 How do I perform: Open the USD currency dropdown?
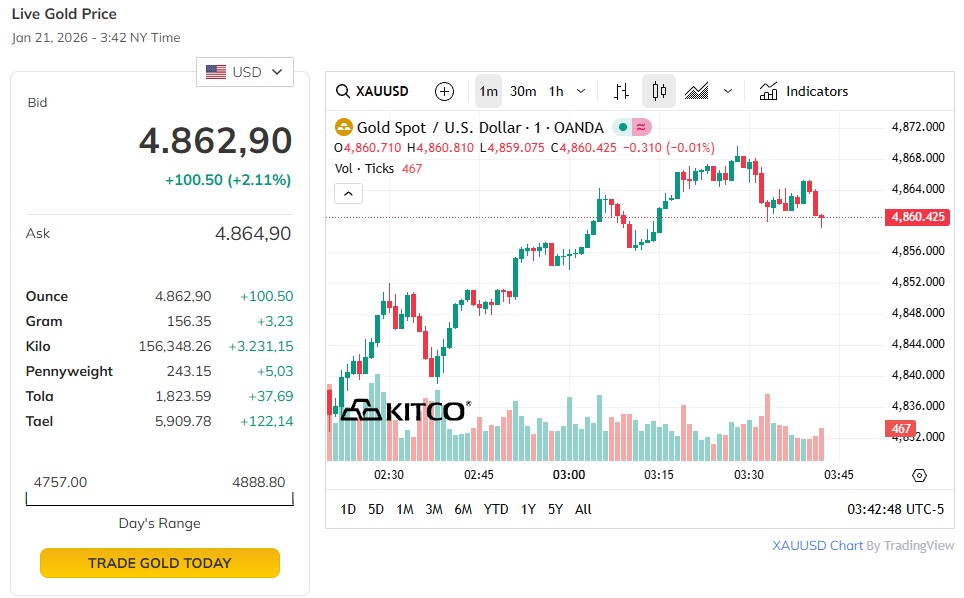click(245, 72)
